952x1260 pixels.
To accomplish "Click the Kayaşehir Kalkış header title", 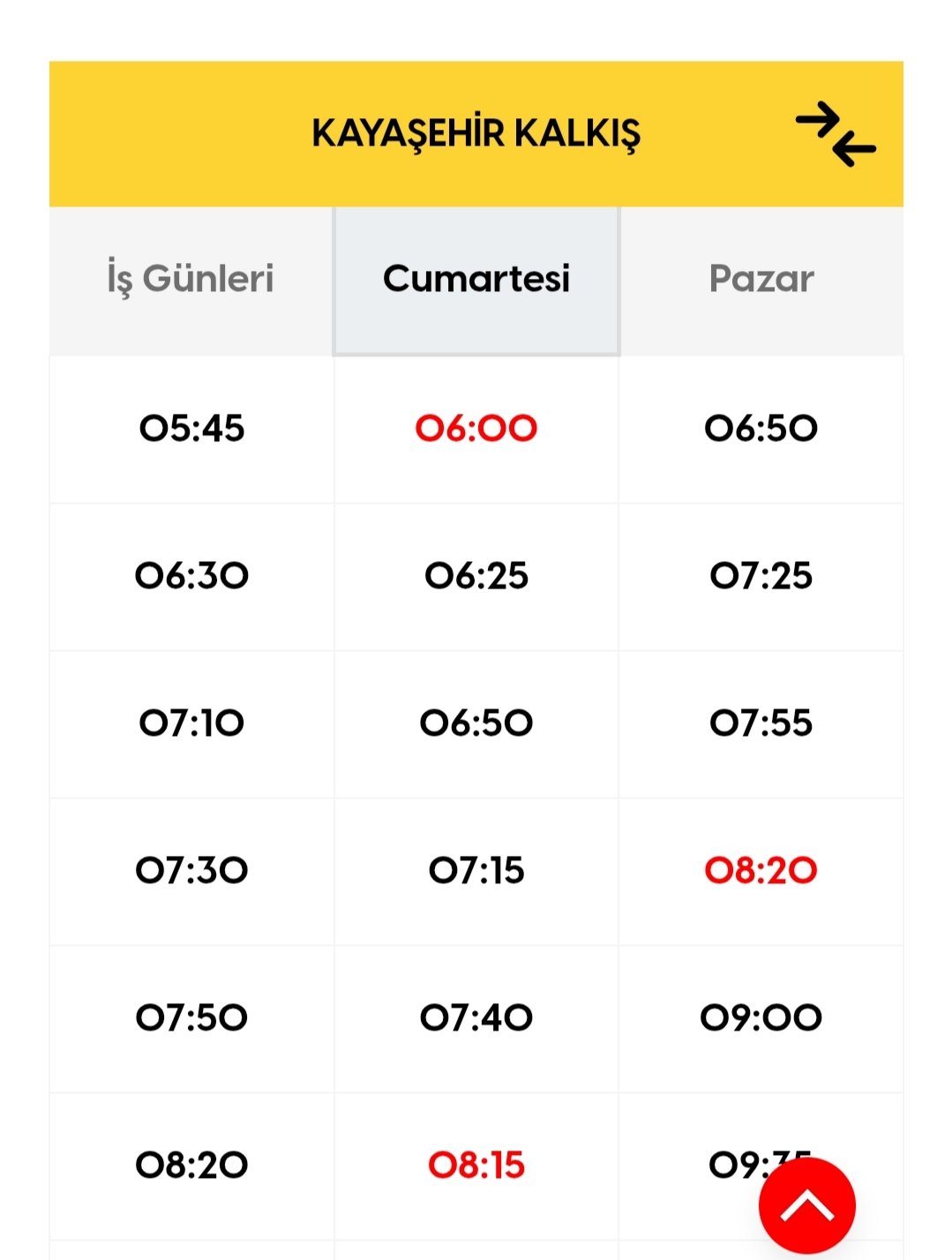I will tap(476, 134).
